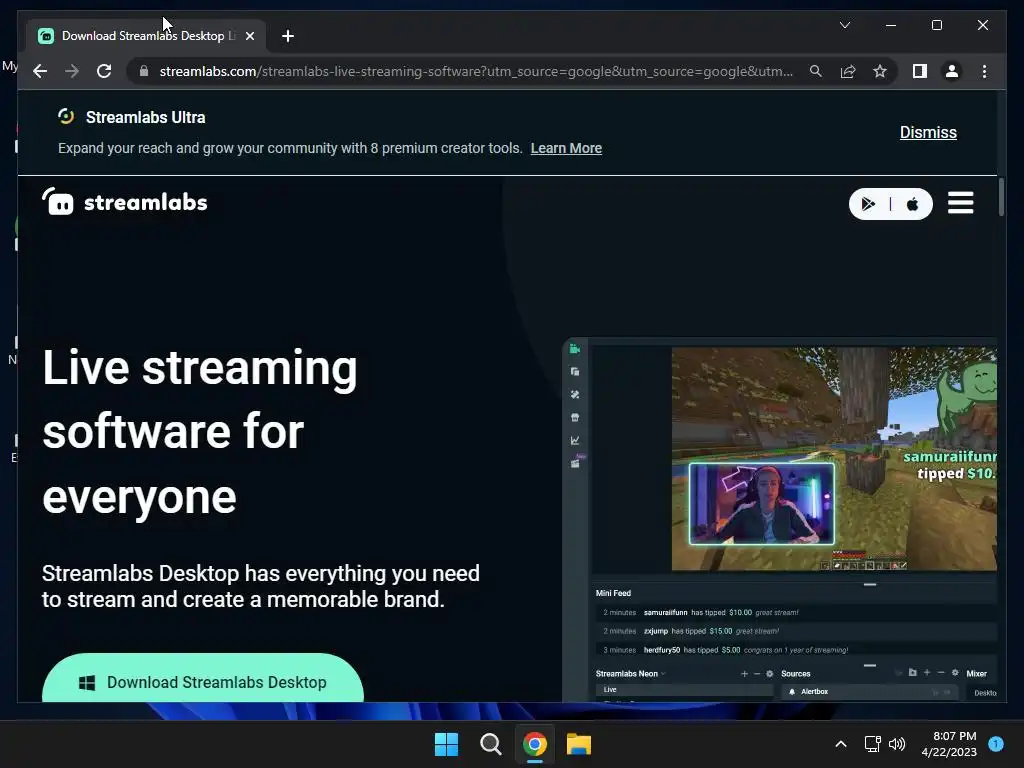Click the page vertical scrollbar
The width and height of the screenshot is (1024, 768).
(x=1002, y=196)
